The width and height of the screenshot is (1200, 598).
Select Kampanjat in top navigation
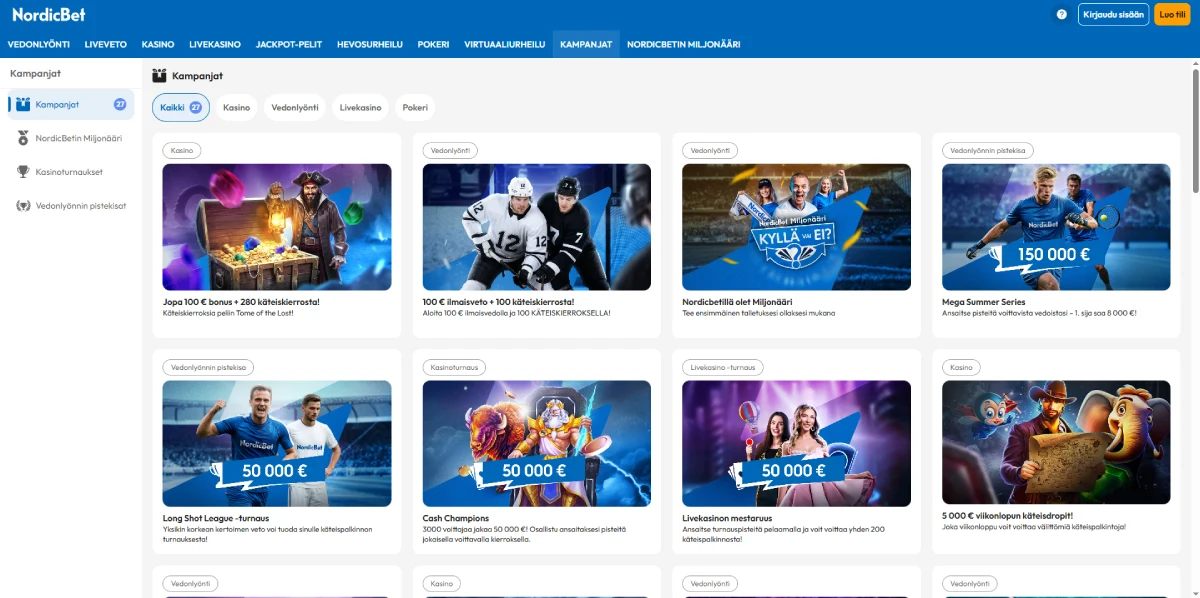pos(586,44)
